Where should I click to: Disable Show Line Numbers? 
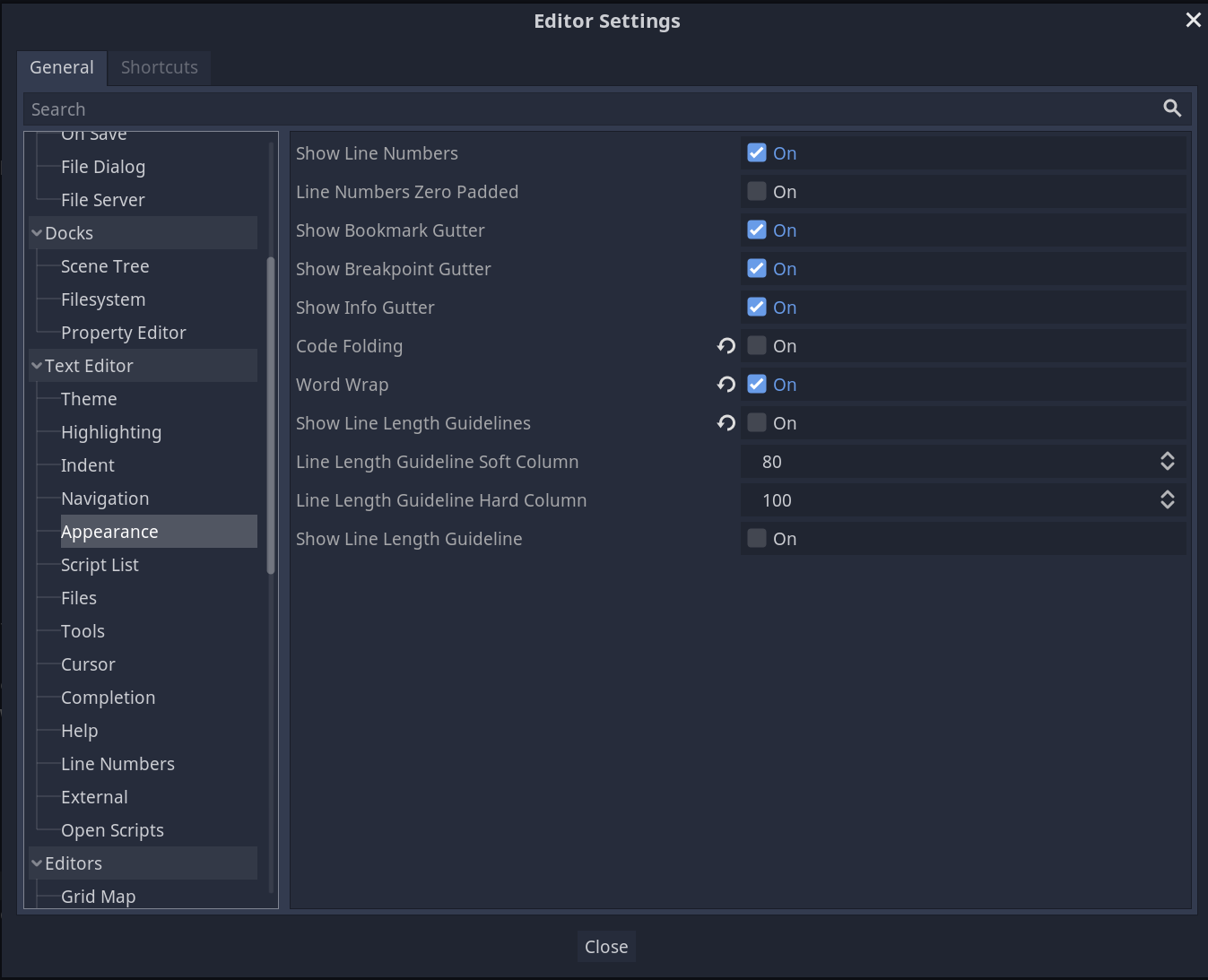pyautogui.click(x=756, y=152)
